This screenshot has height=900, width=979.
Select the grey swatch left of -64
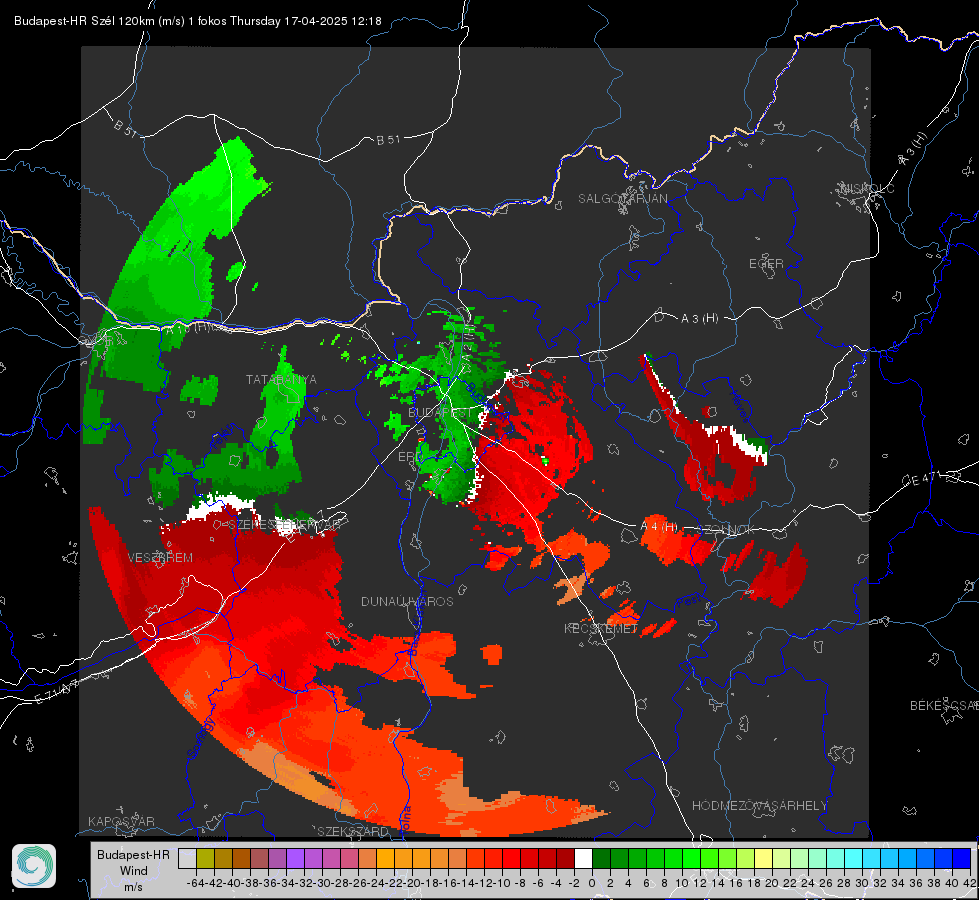187,858
